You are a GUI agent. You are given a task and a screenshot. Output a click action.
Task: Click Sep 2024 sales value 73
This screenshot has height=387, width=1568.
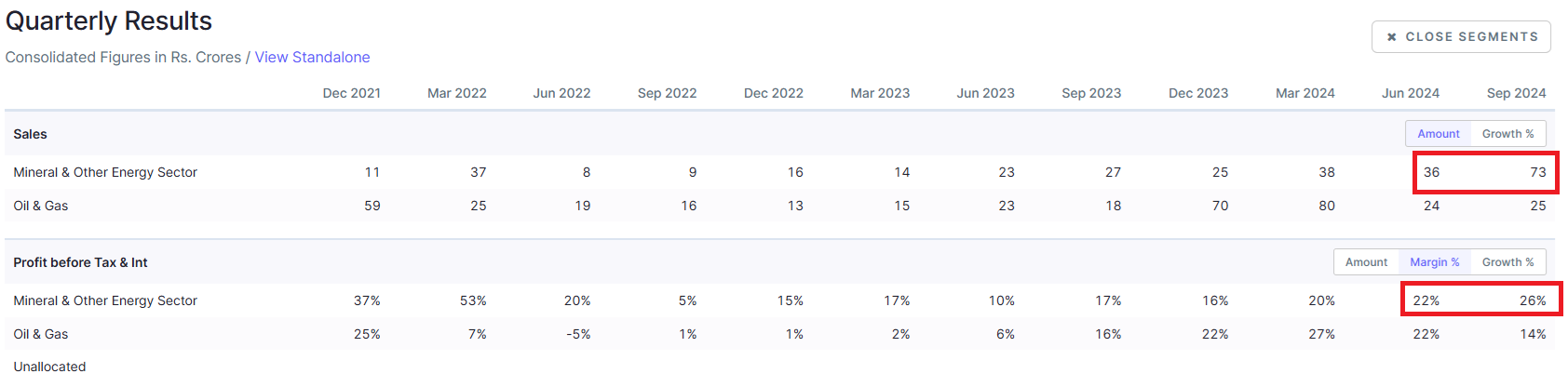click(1537, 172)
